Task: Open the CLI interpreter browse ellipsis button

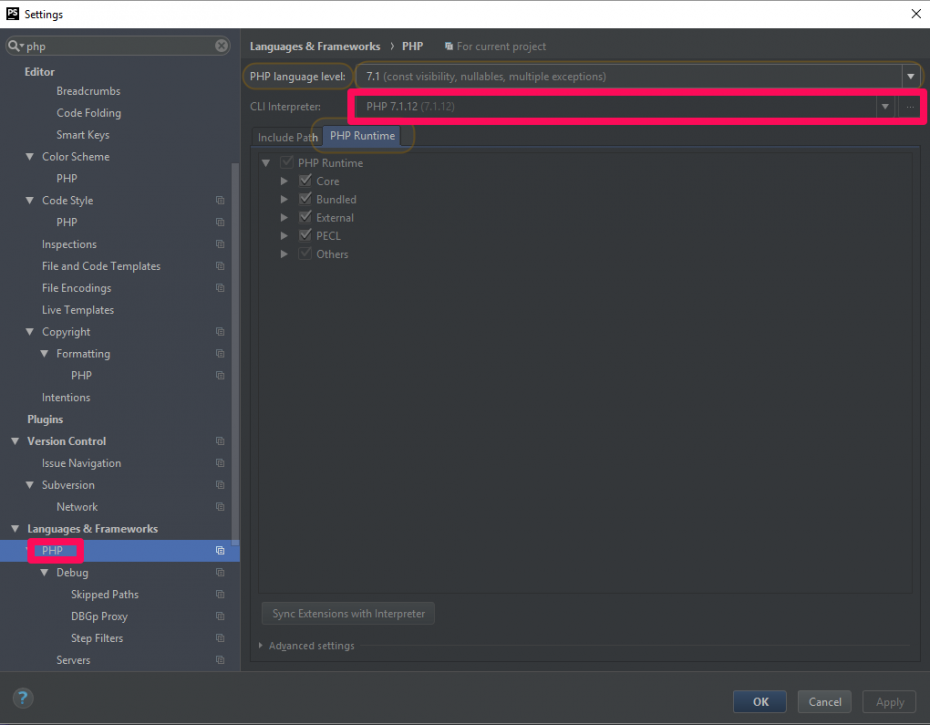Action: click(x=910, y=107)
